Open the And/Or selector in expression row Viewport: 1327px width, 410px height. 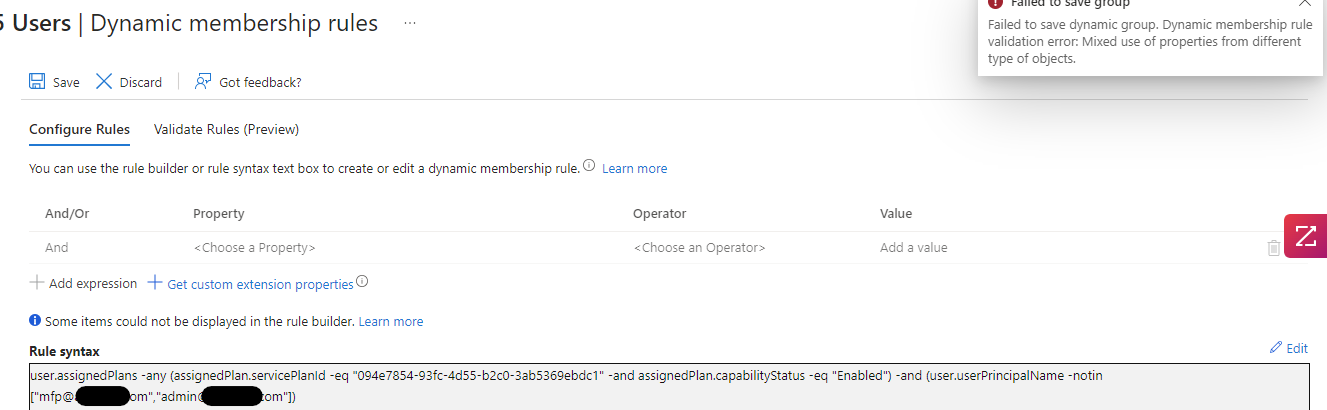[x=57, y=248]
